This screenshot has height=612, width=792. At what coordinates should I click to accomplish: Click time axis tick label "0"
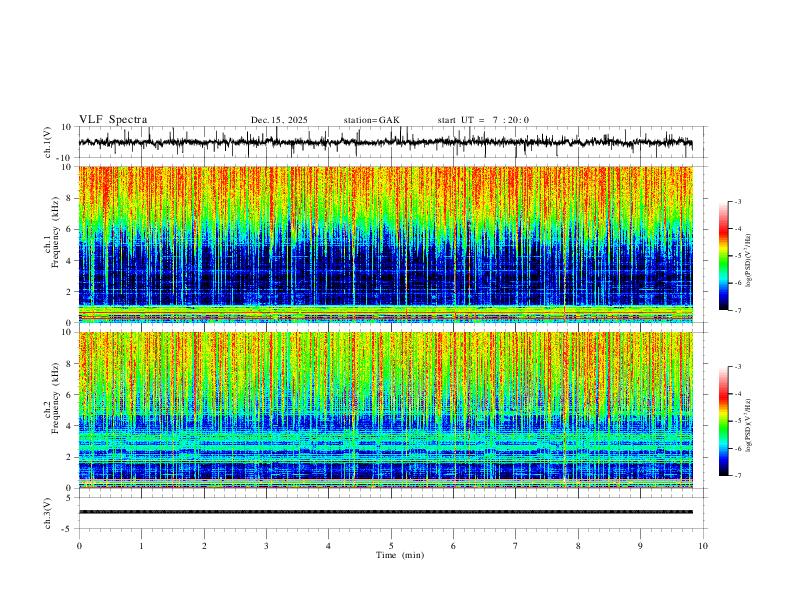click(x=79, y=546)
